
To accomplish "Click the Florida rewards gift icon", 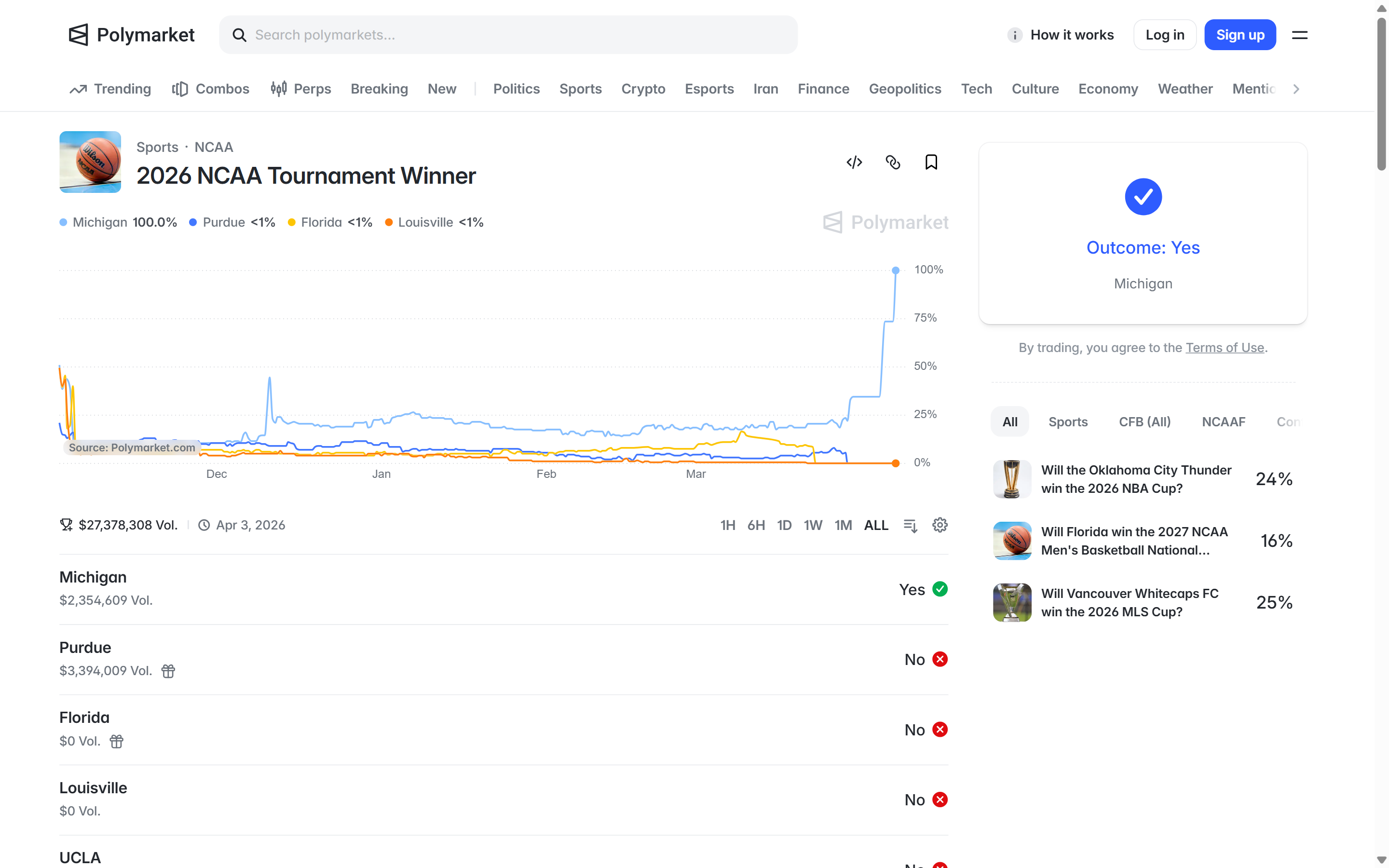I will tap(117, 741).
